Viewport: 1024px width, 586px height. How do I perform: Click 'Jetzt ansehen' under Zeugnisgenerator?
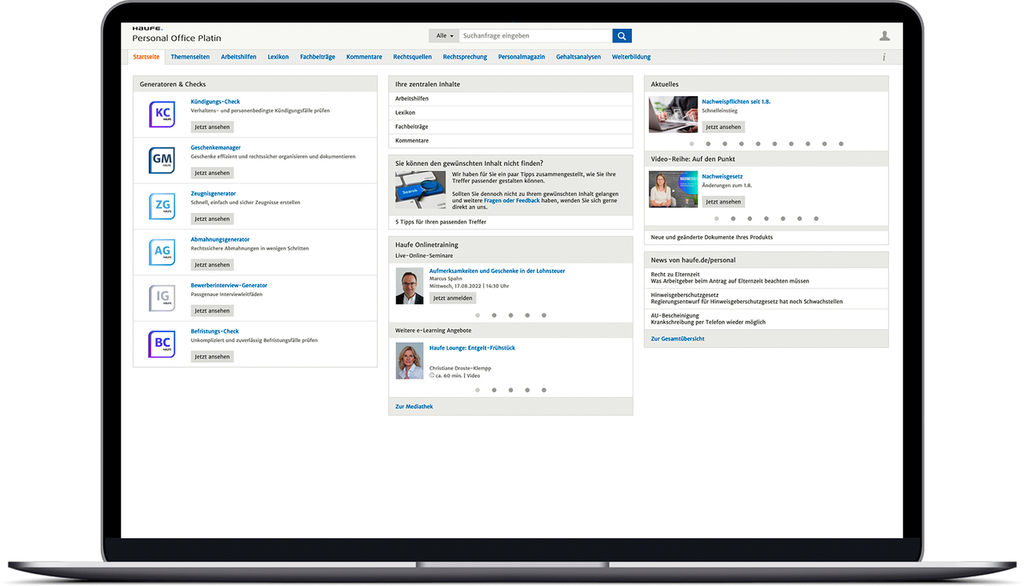[x=212, y=219]
